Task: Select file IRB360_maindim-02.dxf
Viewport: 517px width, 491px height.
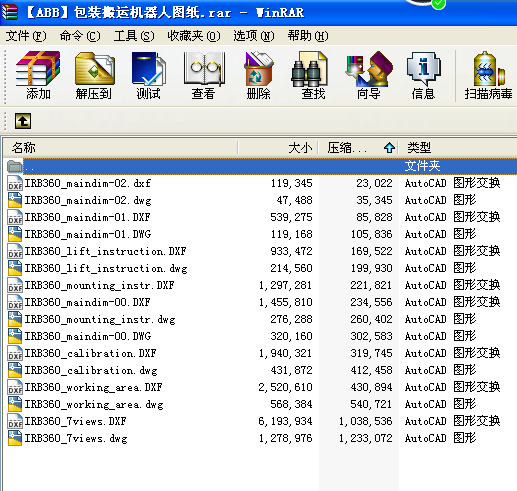Action: (88, 183)
